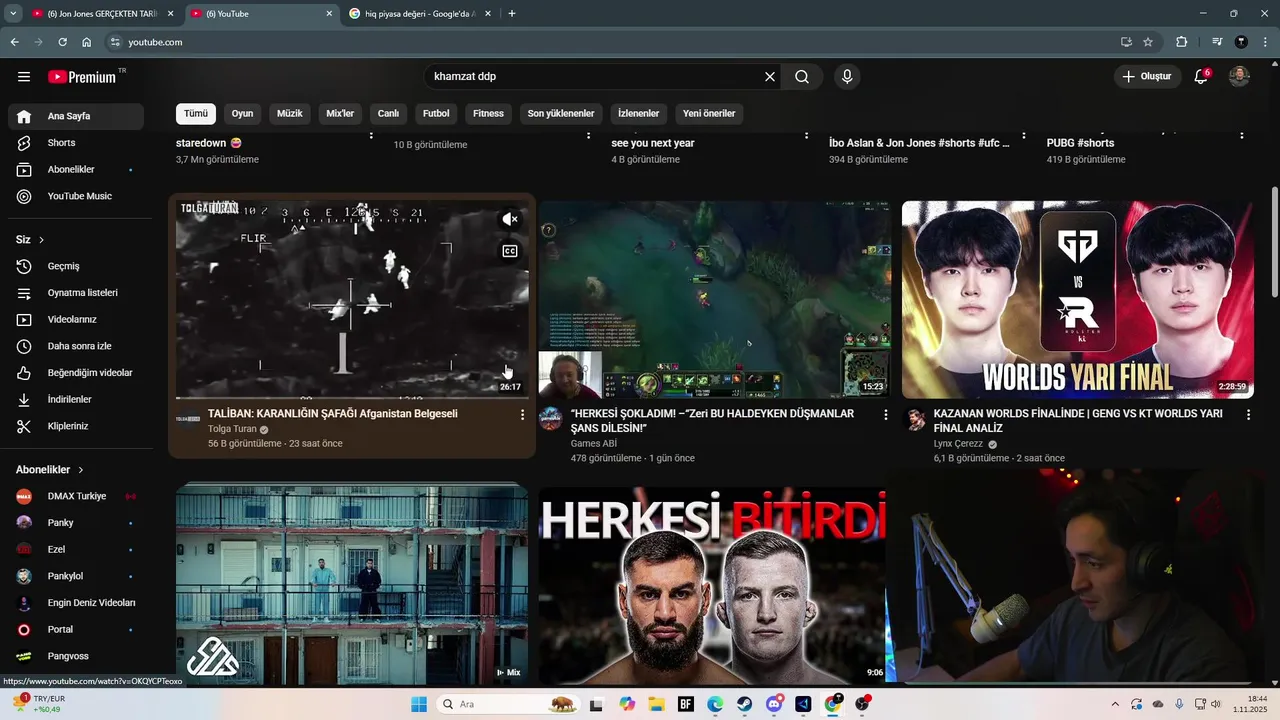Select the Yeni öneriler filter chip
The image size is (1280, 720).
pyautogui.click(x=709, y=114)
